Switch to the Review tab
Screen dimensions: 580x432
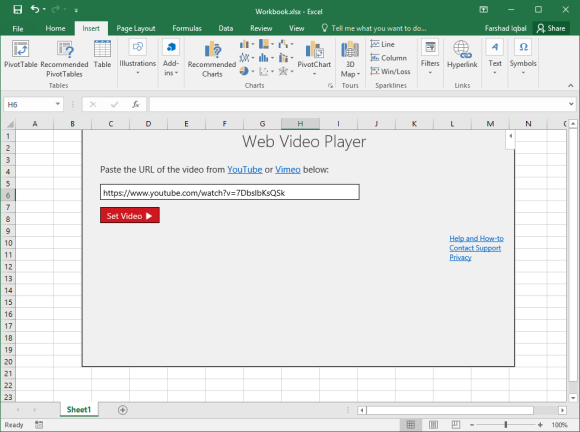[261, 28]
